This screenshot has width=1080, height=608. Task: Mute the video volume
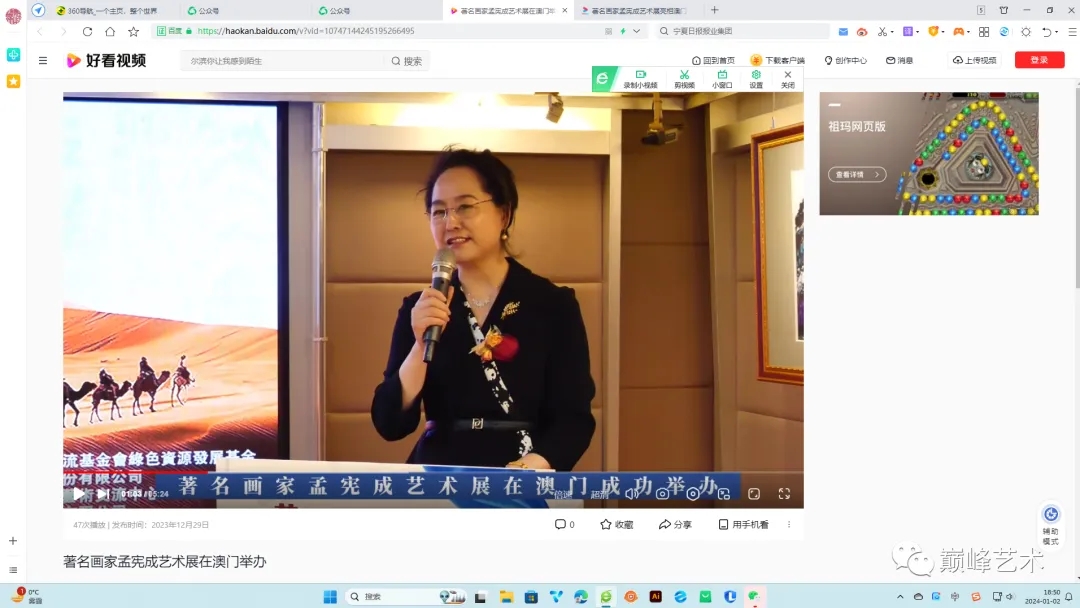point(631,493)
